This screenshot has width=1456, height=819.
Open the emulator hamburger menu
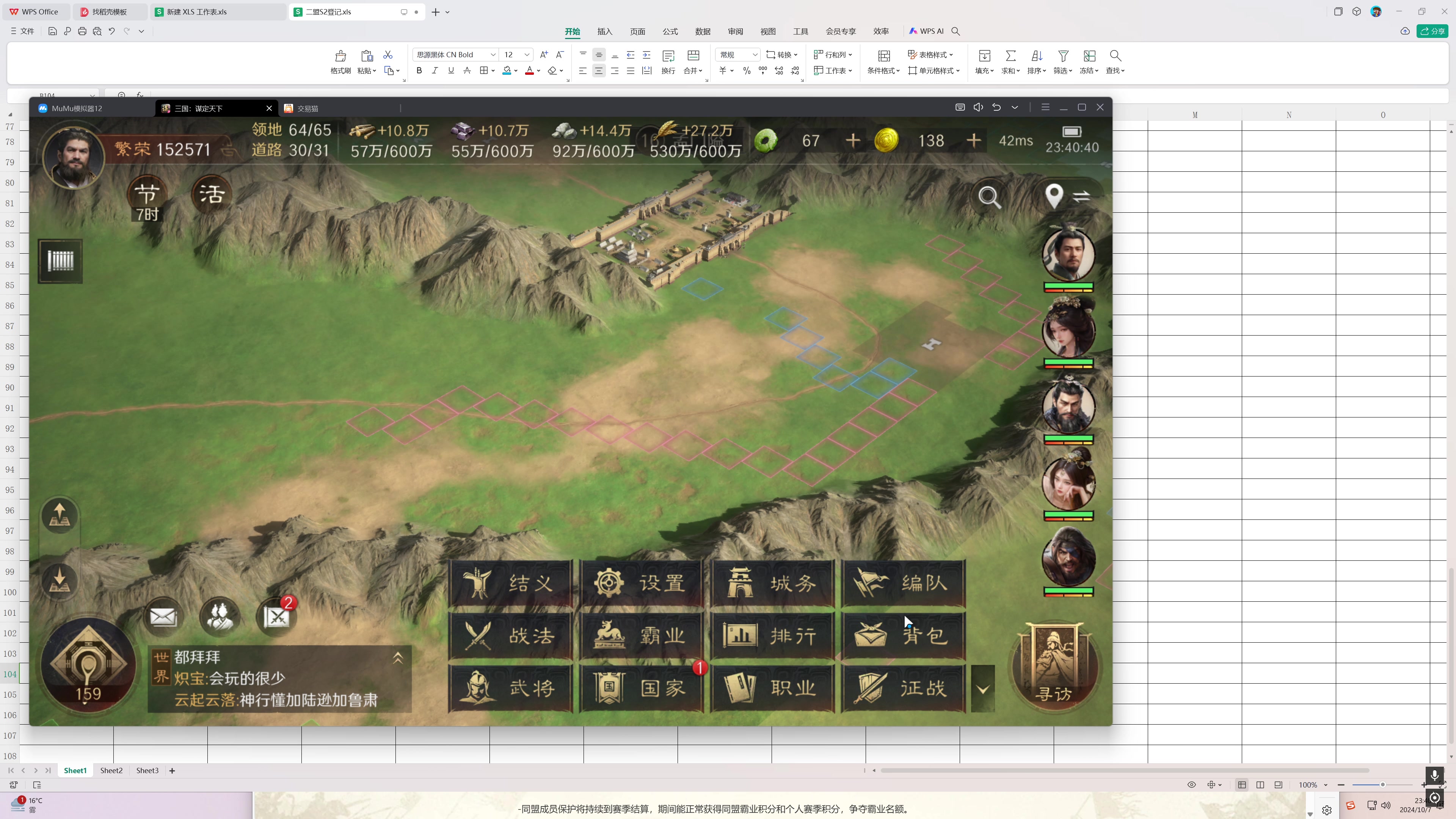click(1045, 107)
